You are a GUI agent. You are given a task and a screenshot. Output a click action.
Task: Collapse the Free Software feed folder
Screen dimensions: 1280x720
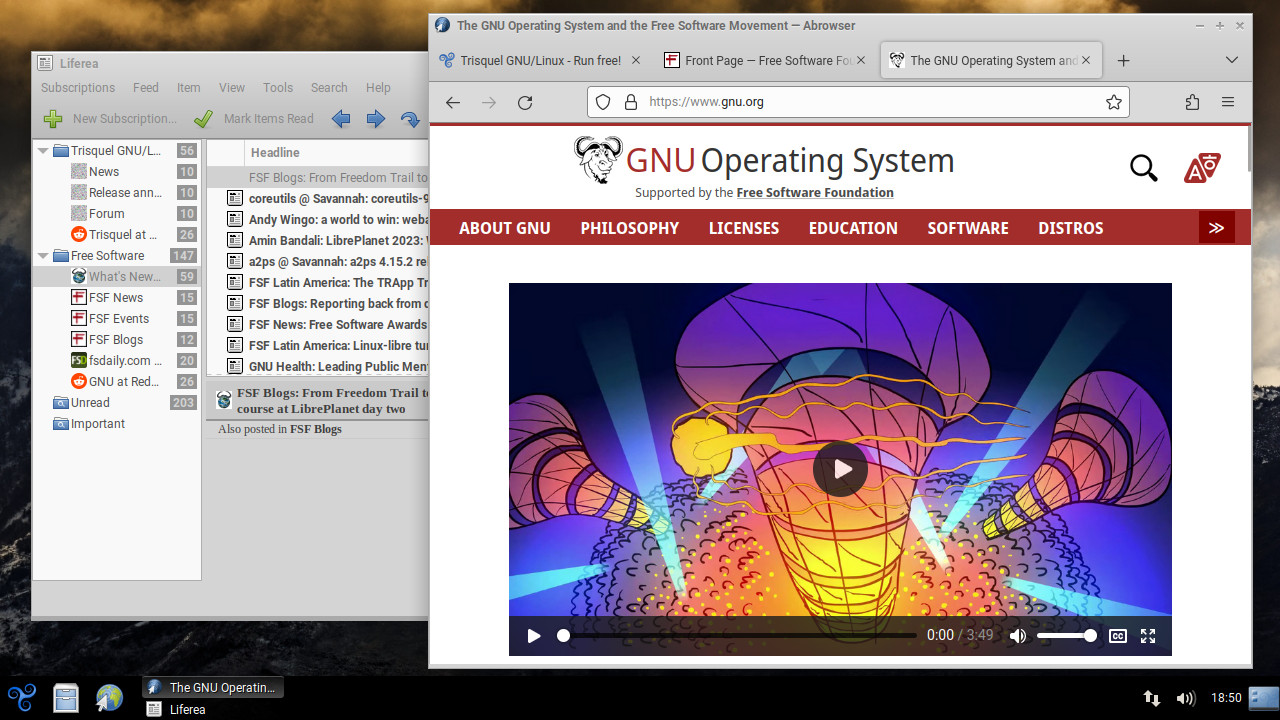pos(43,256)
